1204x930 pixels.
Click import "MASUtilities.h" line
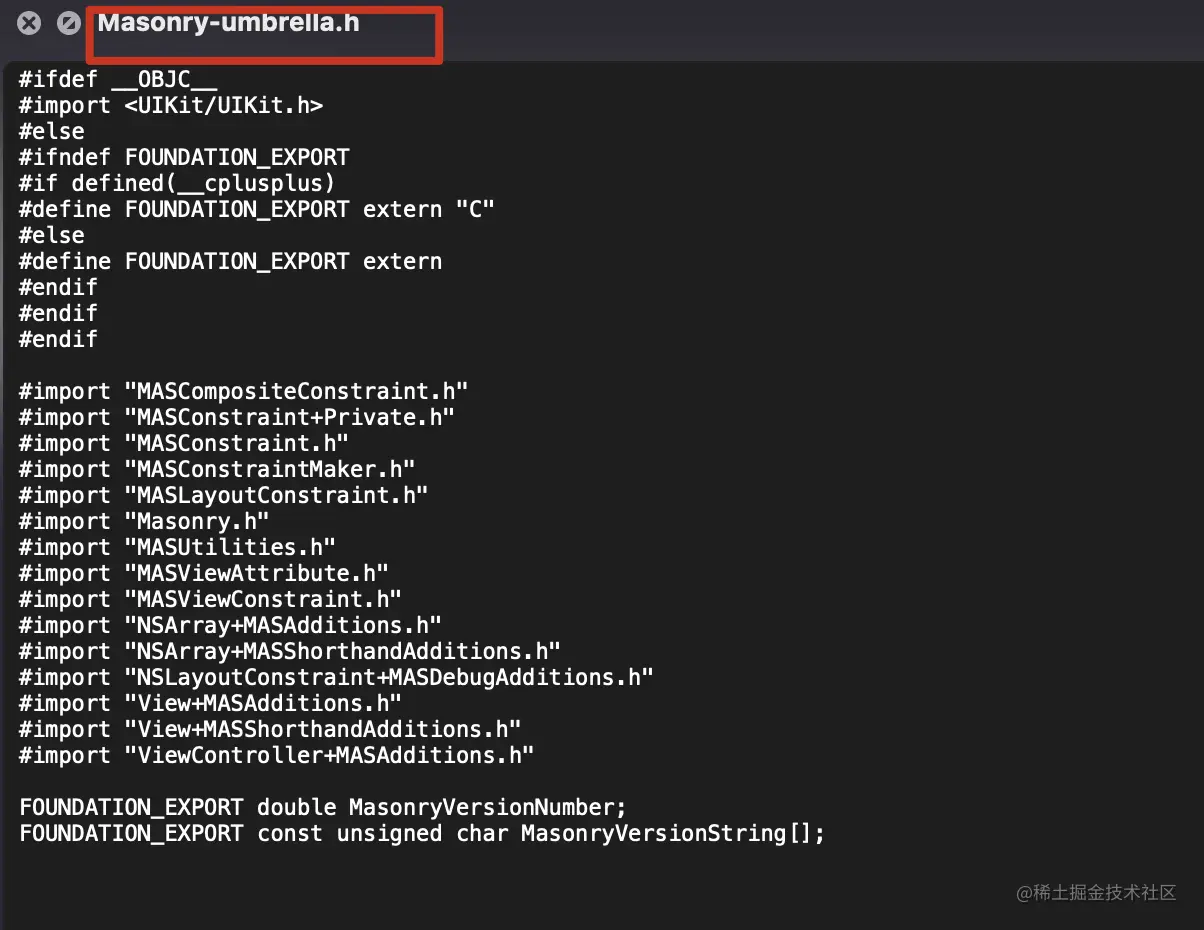coord(177,547)
